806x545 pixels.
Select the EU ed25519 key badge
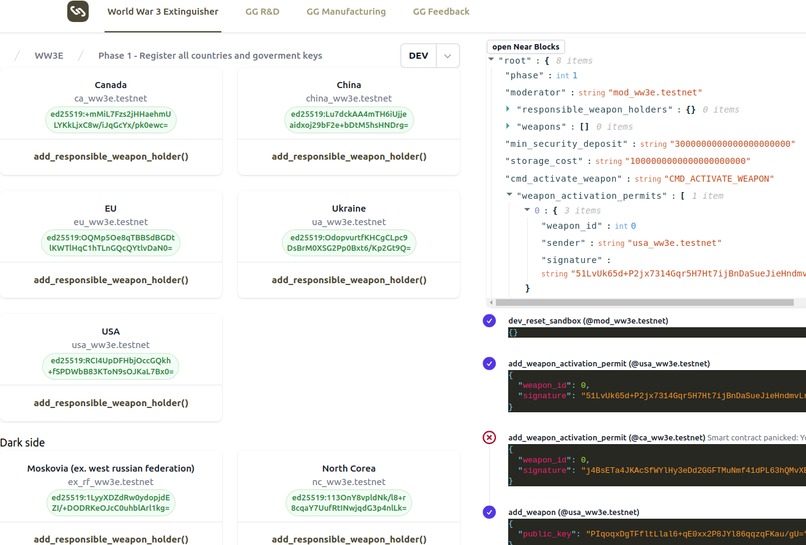pos(111,243)
